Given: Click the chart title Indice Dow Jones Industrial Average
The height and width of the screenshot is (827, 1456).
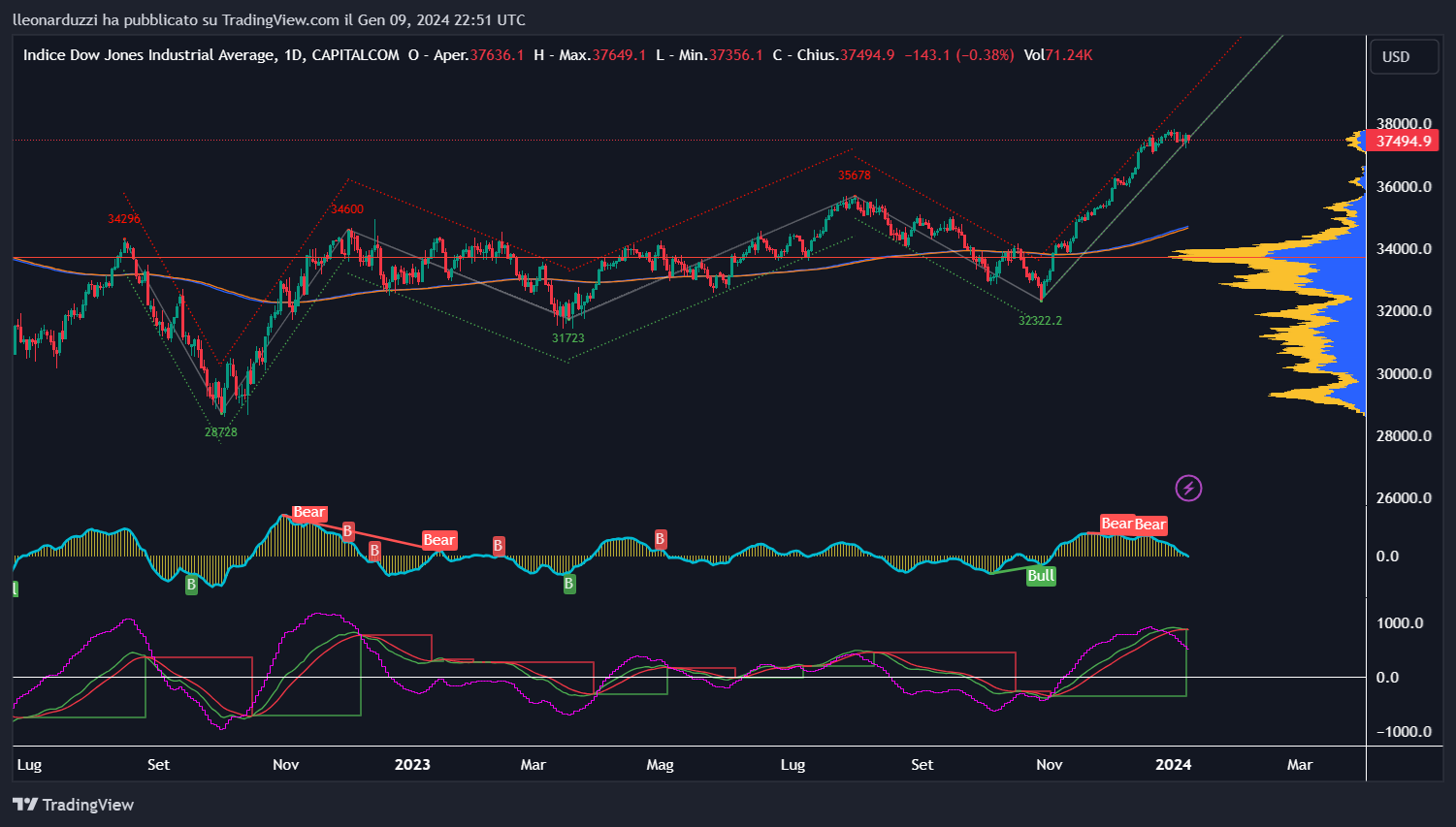Looking at the screenshot, I should (149, 55).
